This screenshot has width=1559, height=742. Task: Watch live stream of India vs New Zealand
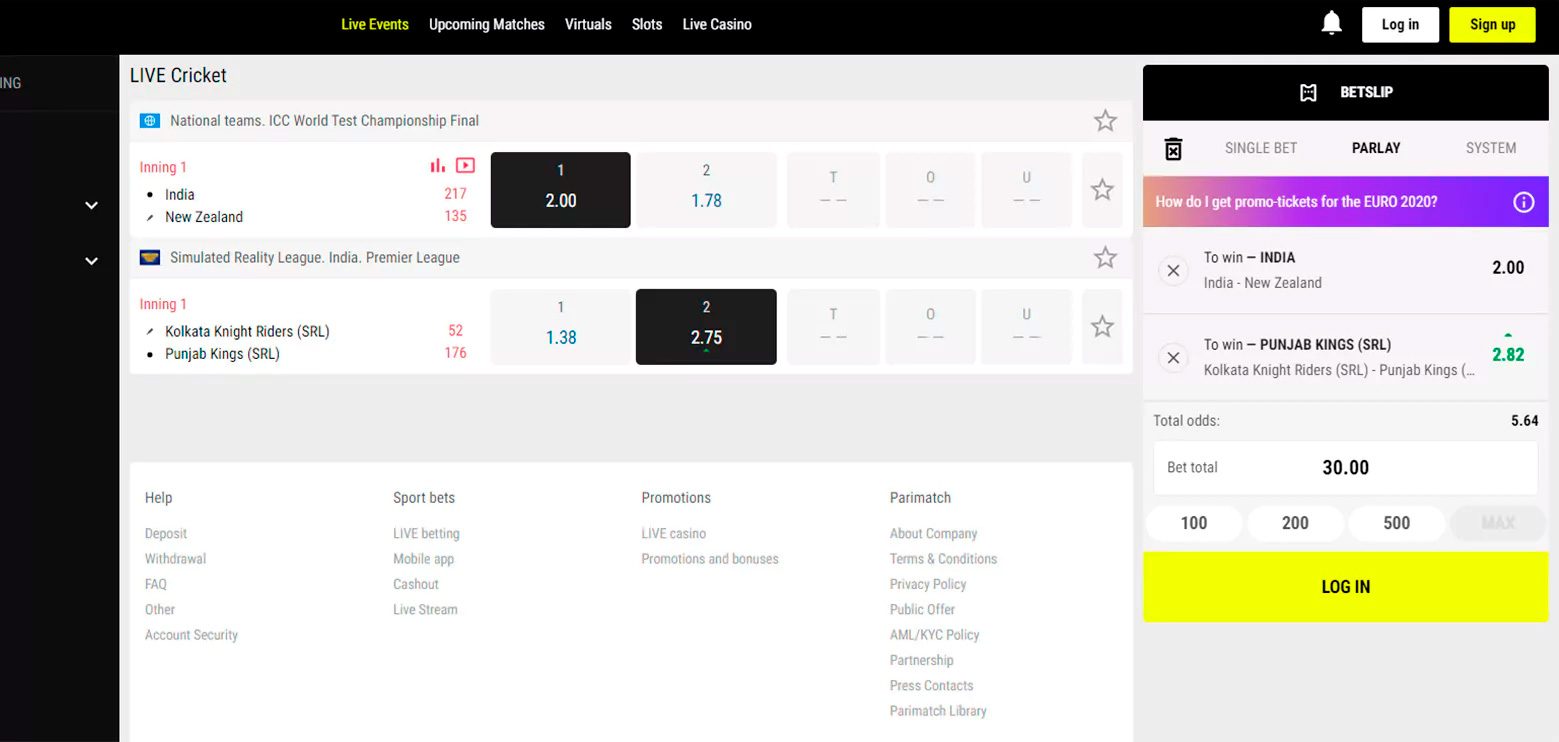pyautogui.click(x=465, y=165)
